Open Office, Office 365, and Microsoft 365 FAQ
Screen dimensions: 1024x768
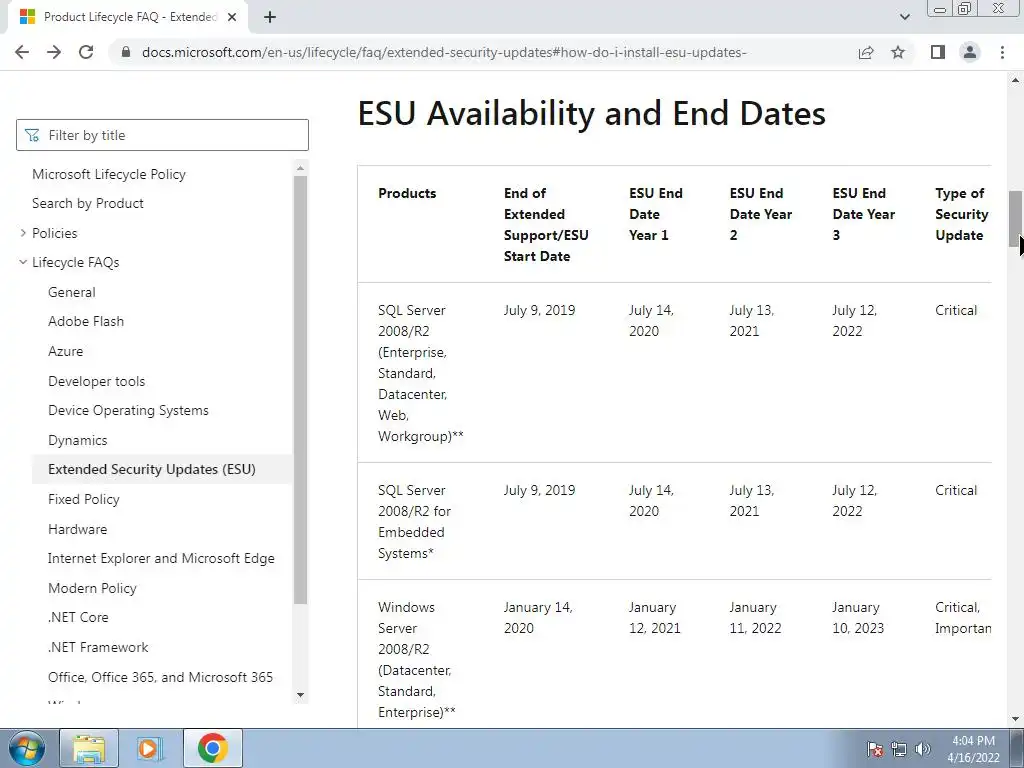[x=161, y=677]
